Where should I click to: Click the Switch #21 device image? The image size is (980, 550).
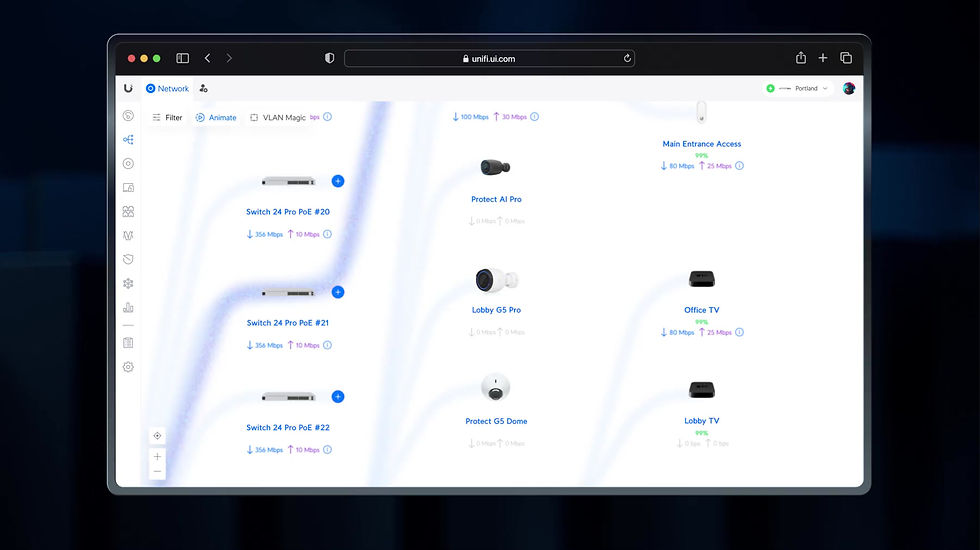point(288,292)
